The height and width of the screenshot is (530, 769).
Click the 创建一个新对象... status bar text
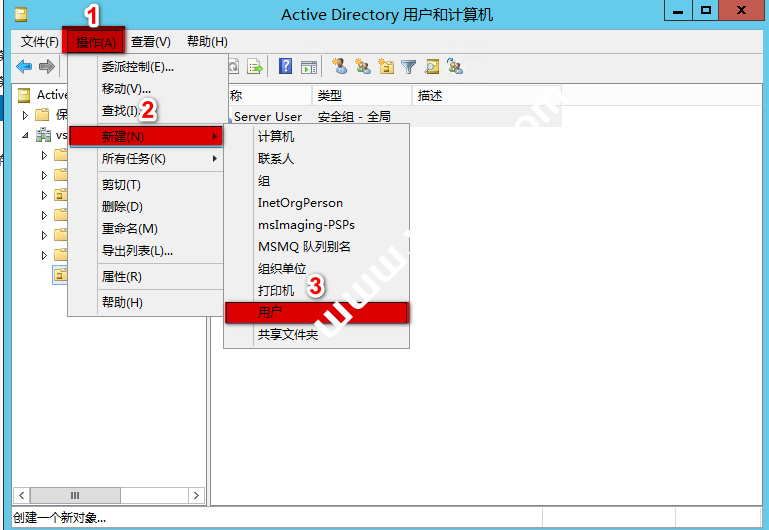(59, 518)
